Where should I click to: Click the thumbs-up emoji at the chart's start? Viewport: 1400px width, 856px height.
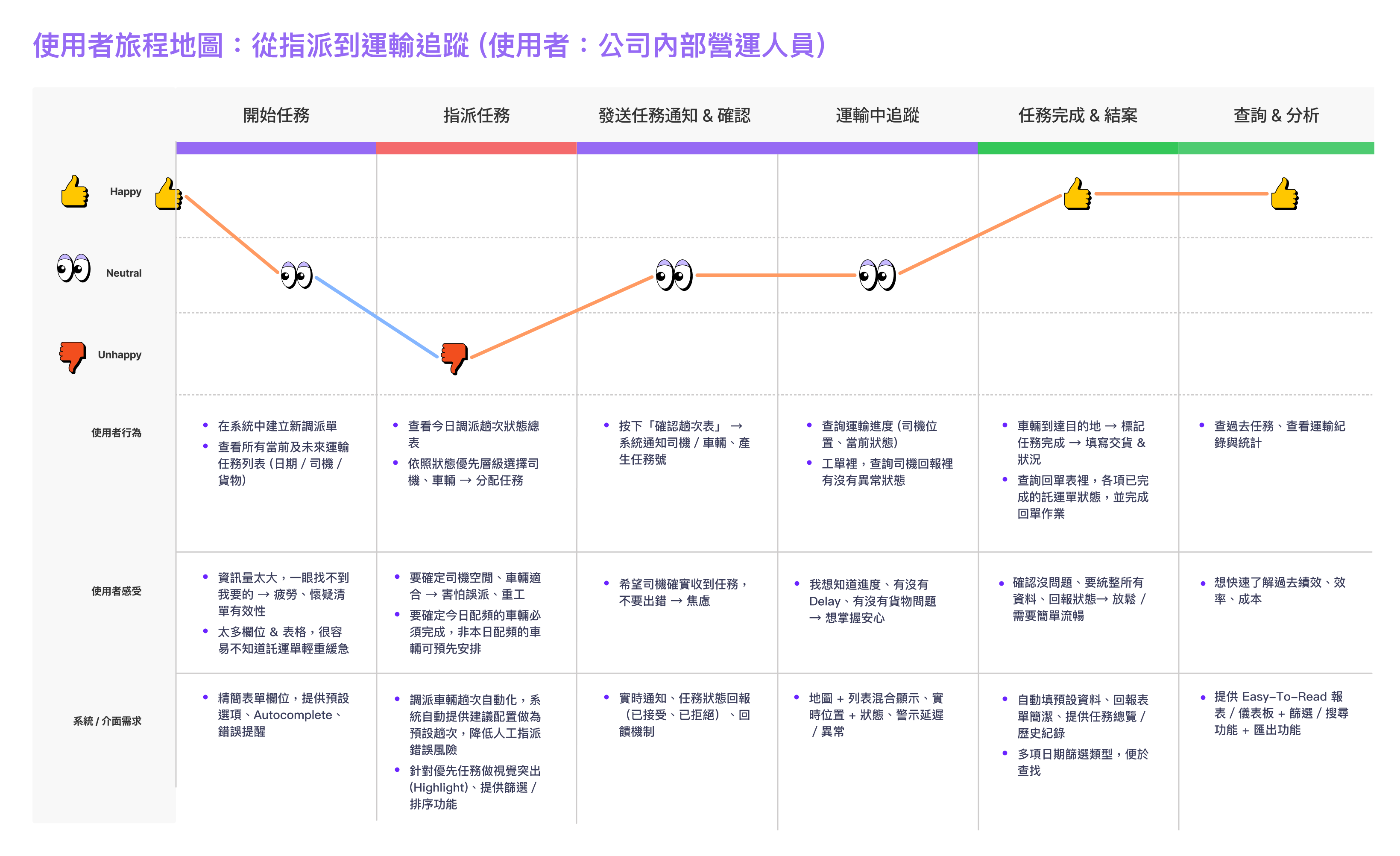169,194
